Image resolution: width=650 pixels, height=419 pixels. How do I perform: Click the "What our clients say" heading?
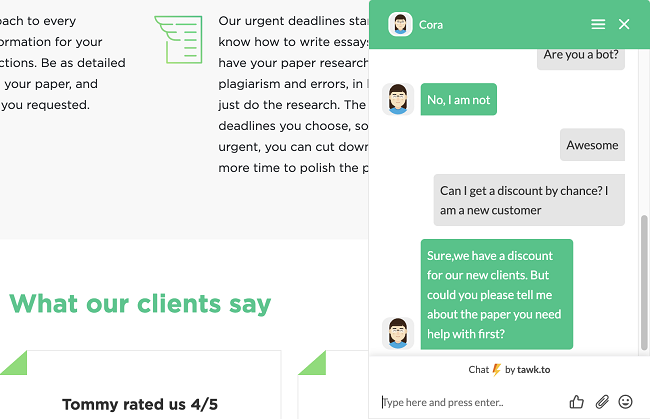(x=140, y=304)
